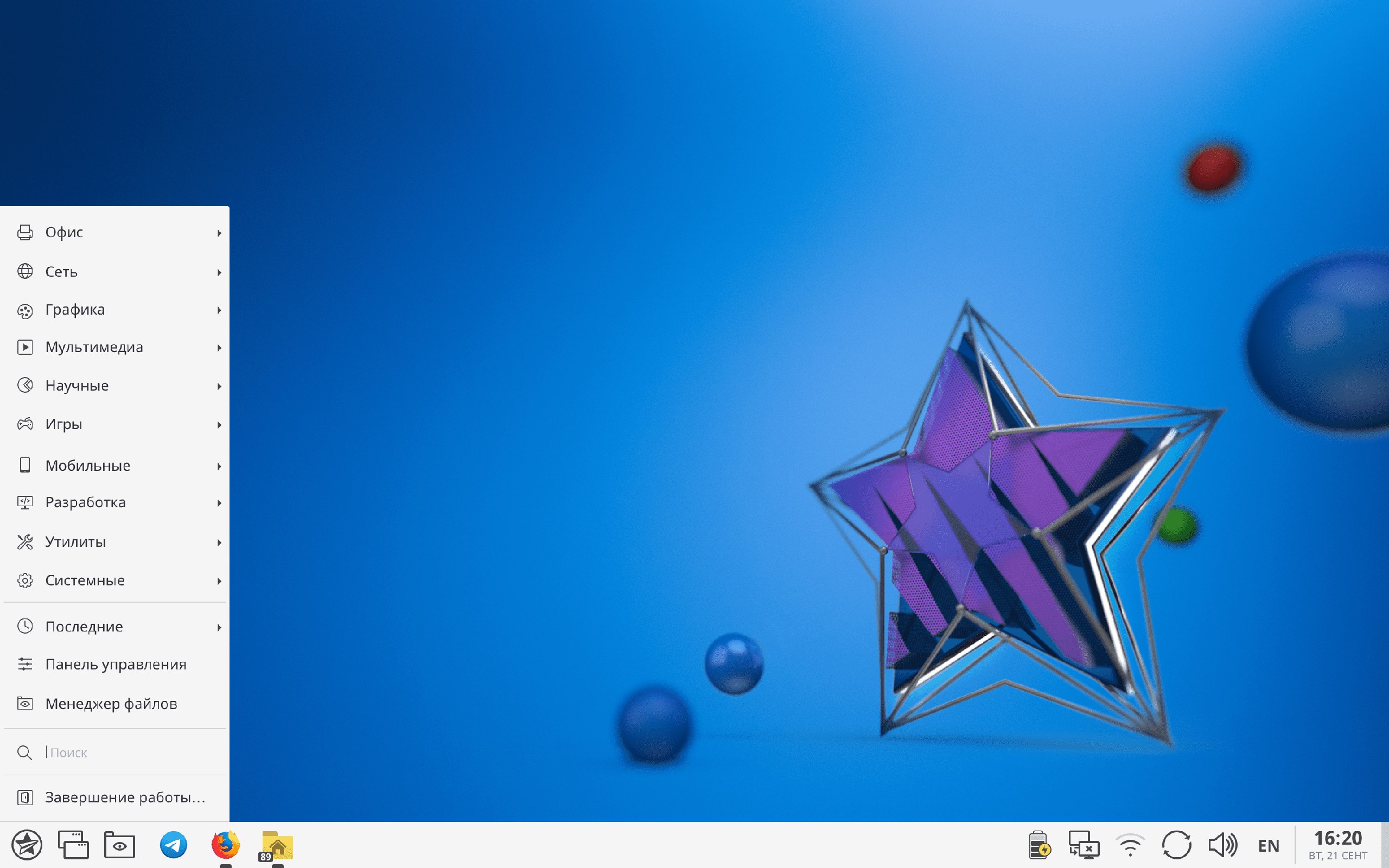Open the home folder taskbar item

tap(277, 846)
